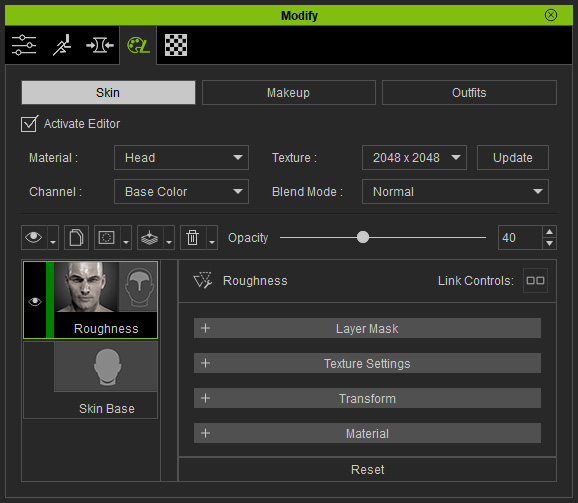Viewport: 578px width, 503px height.
Task: Expand the Layer Mask section
Action: tap(368, 328)
